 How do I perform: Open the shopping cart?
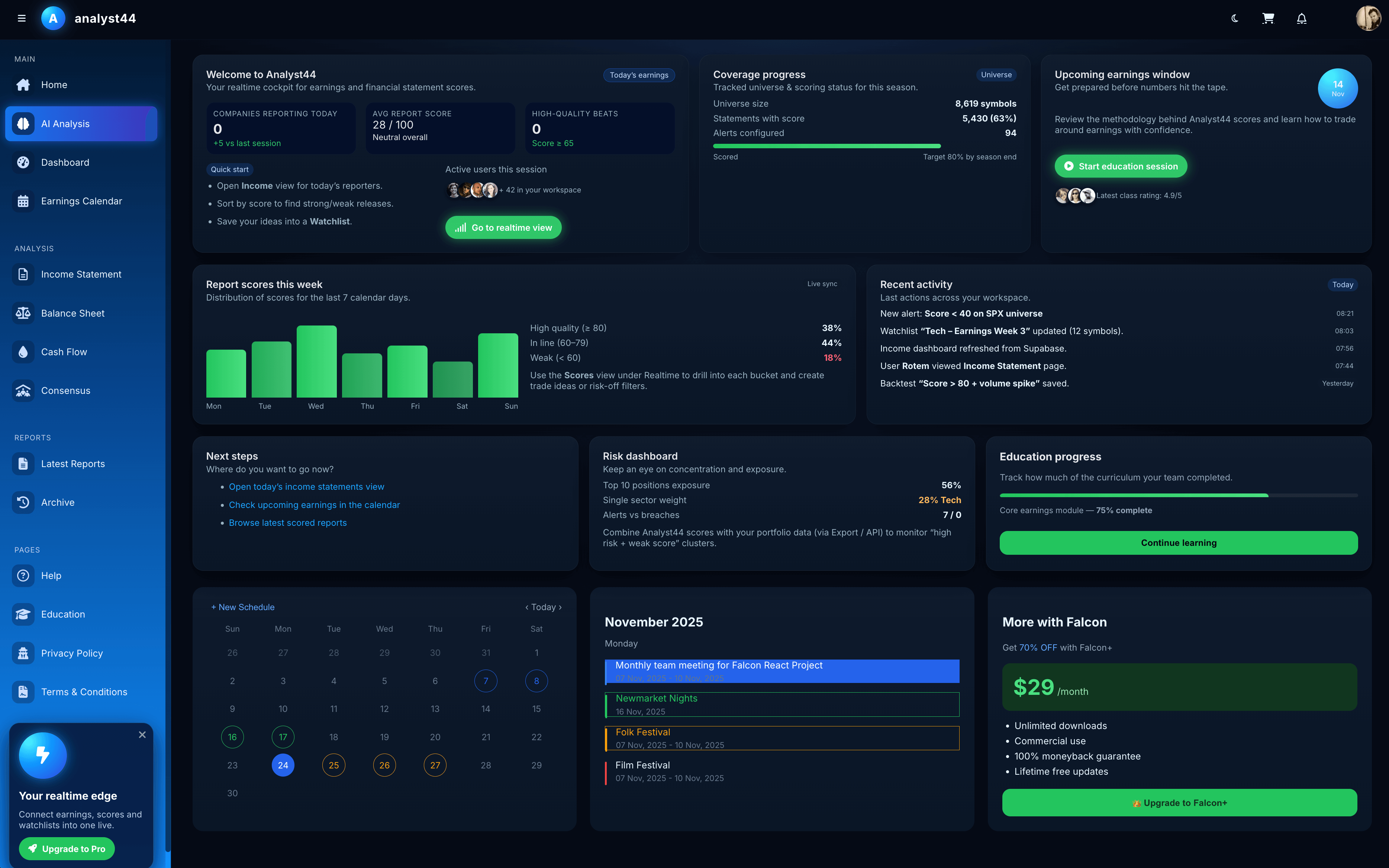pos(1268,18)
